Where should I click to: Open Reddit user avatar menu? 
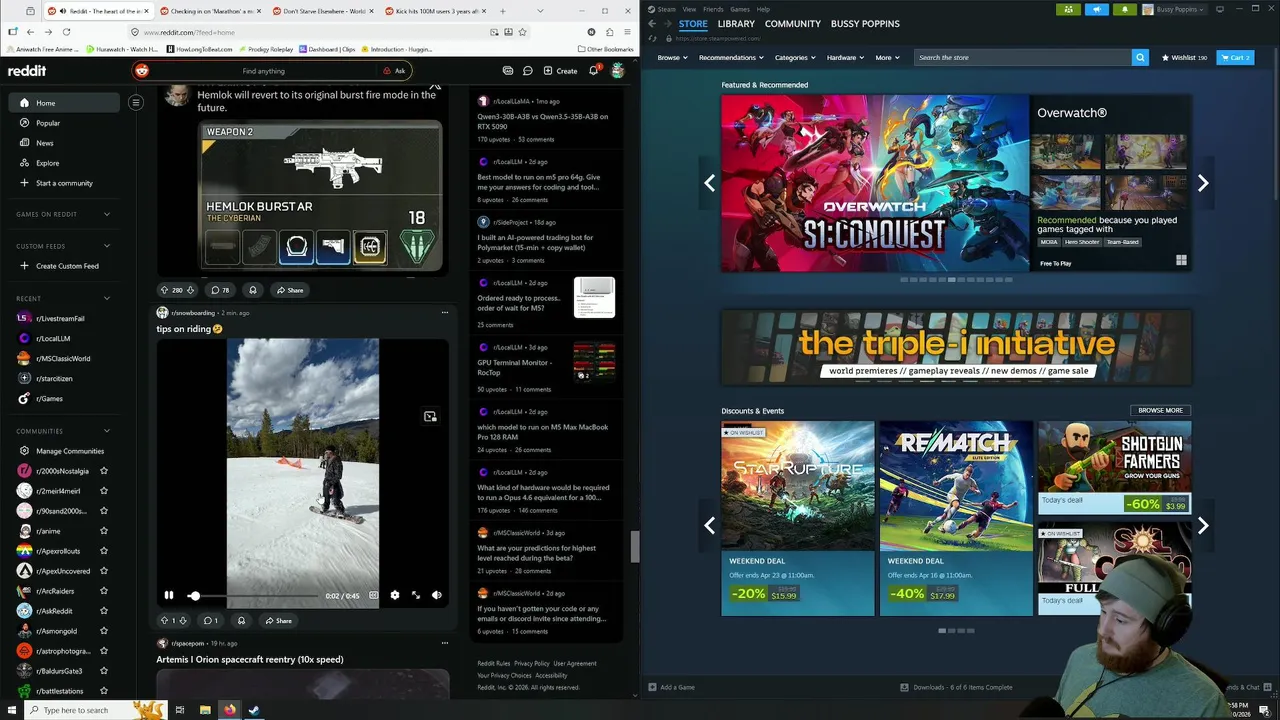(x=618, y=71)
